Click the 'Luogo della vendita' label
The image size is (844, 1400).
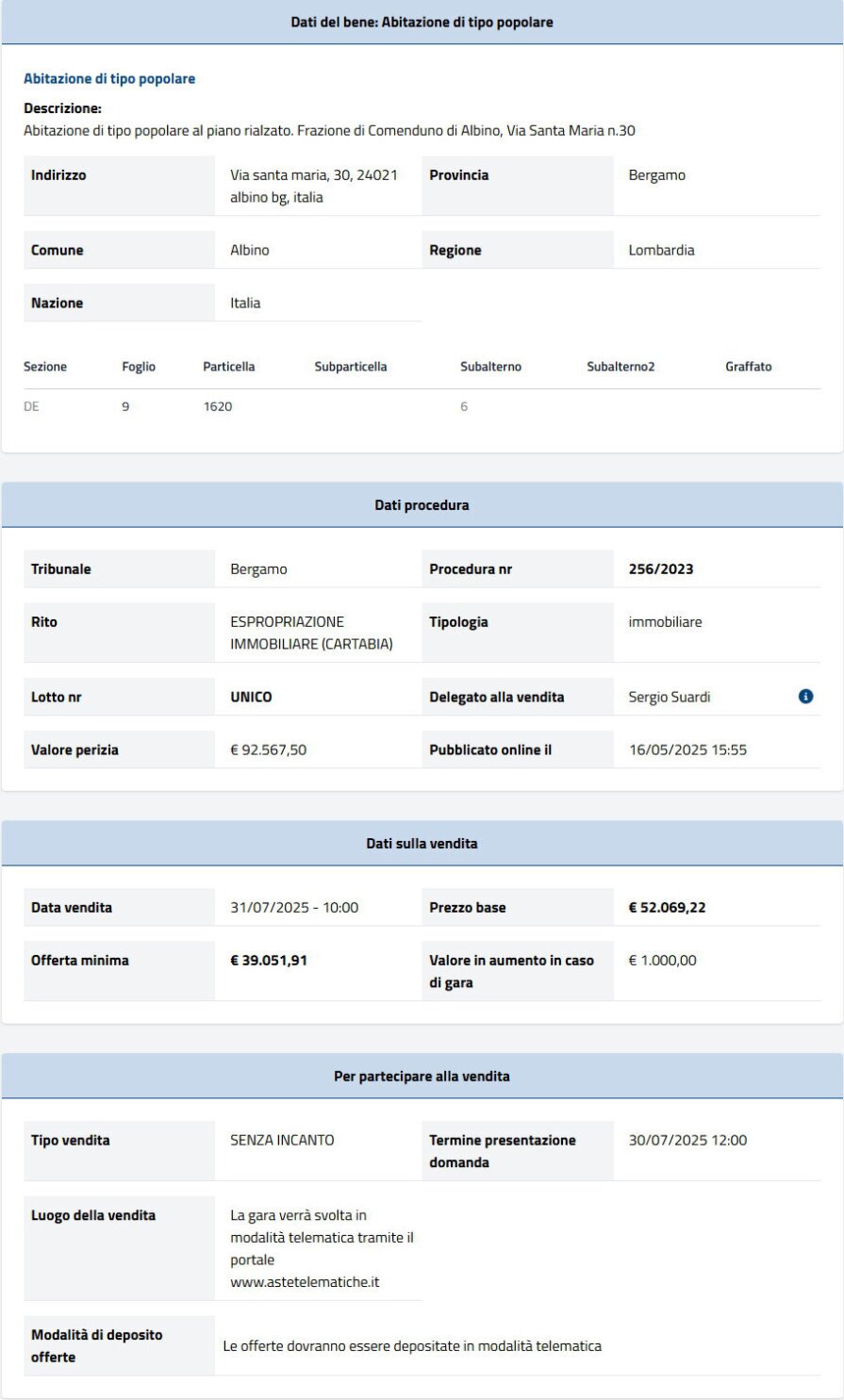pyautogui.click(x=93, y=1216)
